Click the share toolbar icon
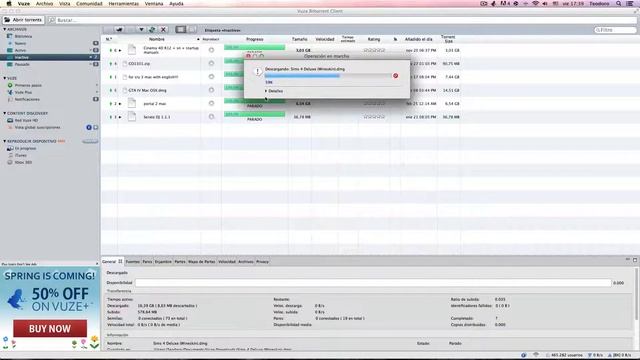Image resolution: width=640 pixels, height=360 pixels. (119, 29)
